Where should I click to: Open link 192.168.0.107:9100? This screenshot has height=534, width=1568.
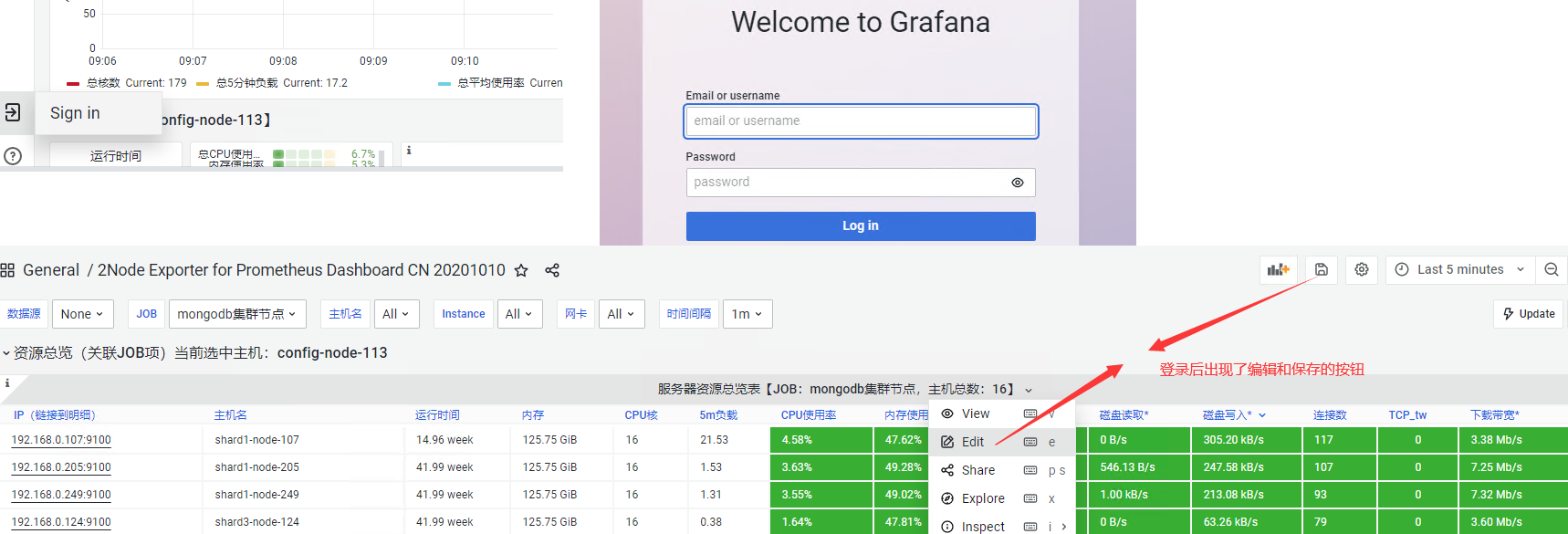61,440
